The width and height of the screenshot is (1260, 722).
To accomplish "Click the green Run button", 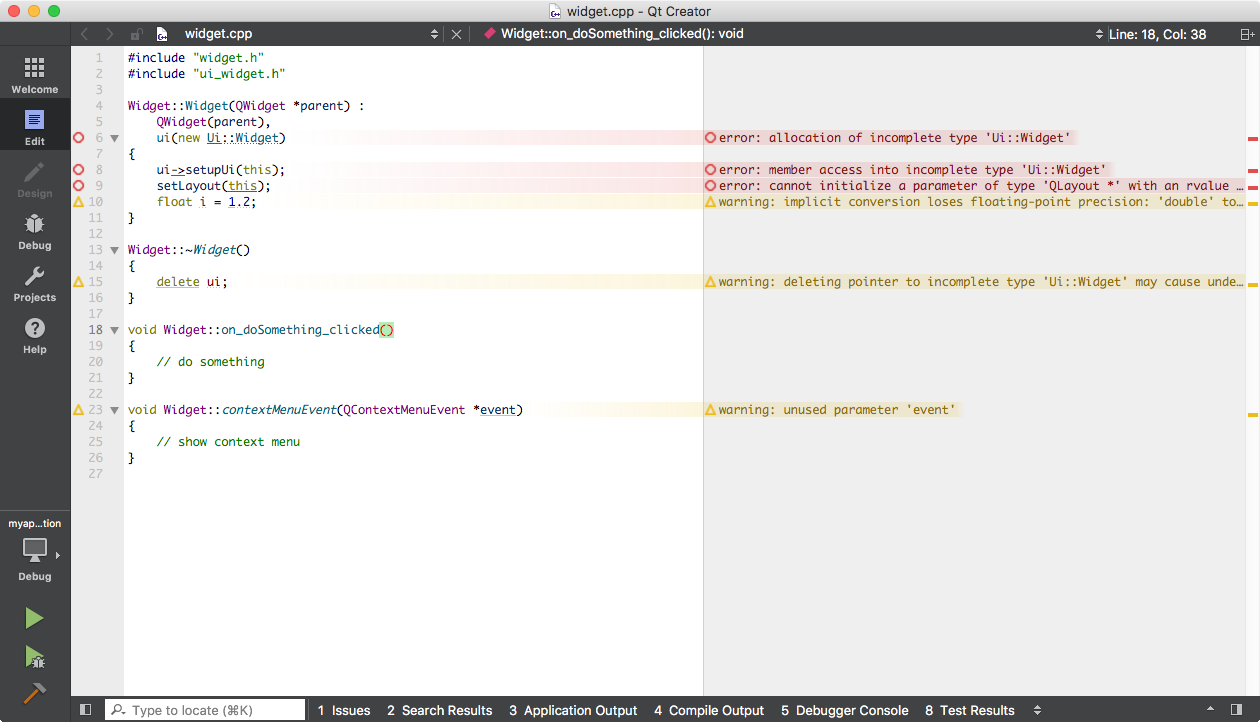I will [x=35, y=618].
